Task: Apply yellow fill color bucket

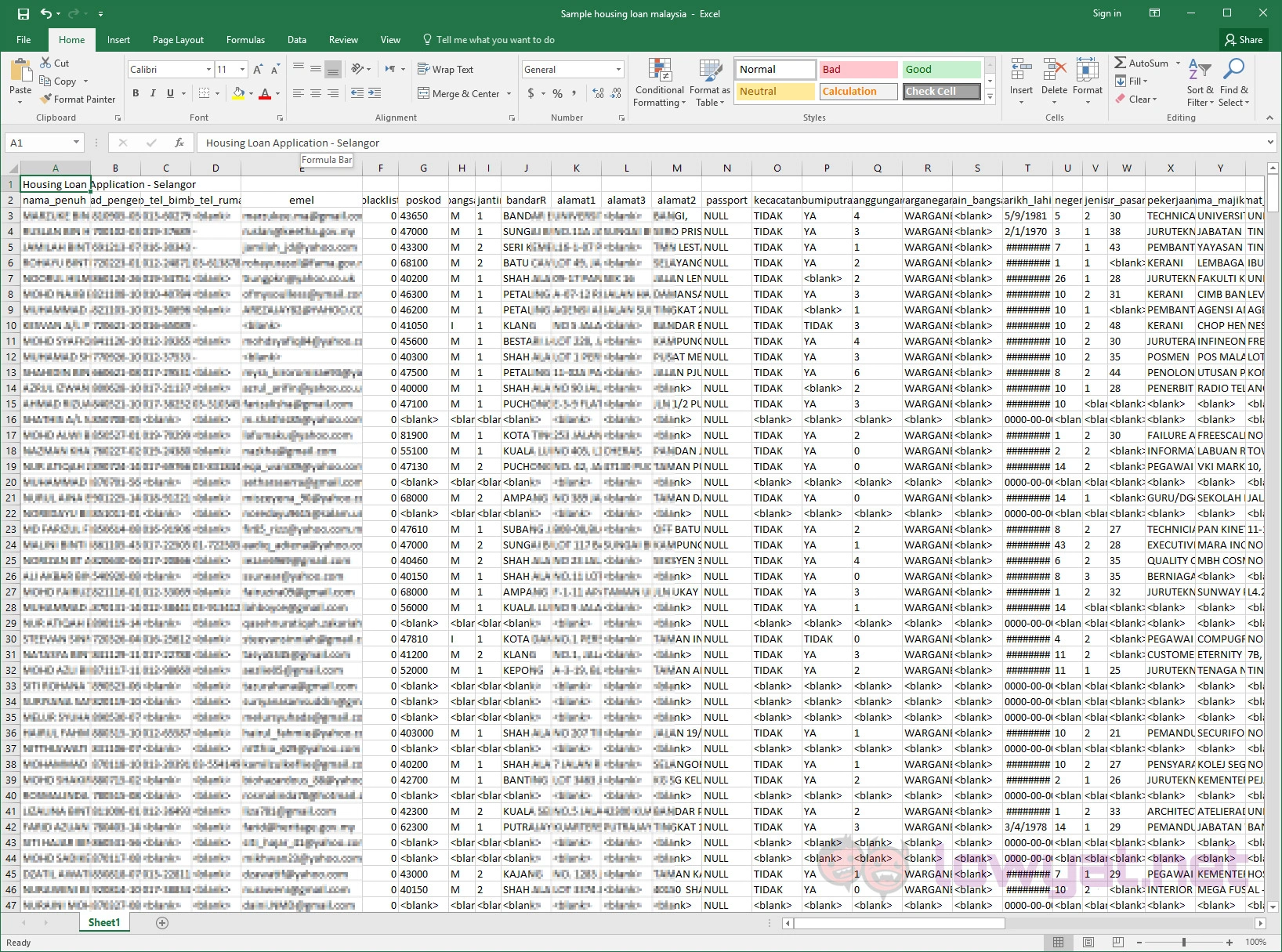Action: pos(238,93)
